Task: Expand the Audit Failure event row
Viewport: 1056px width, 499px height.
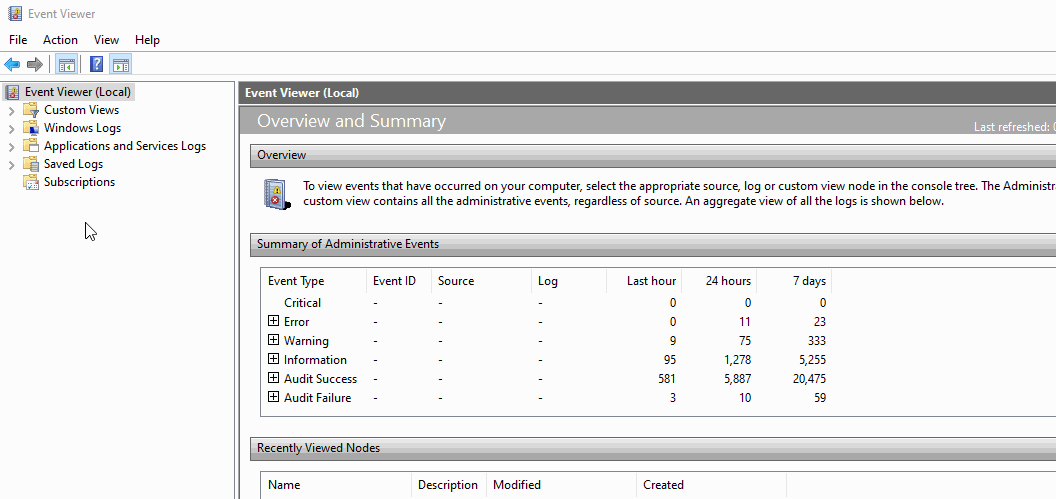Action: pos(273,397)
